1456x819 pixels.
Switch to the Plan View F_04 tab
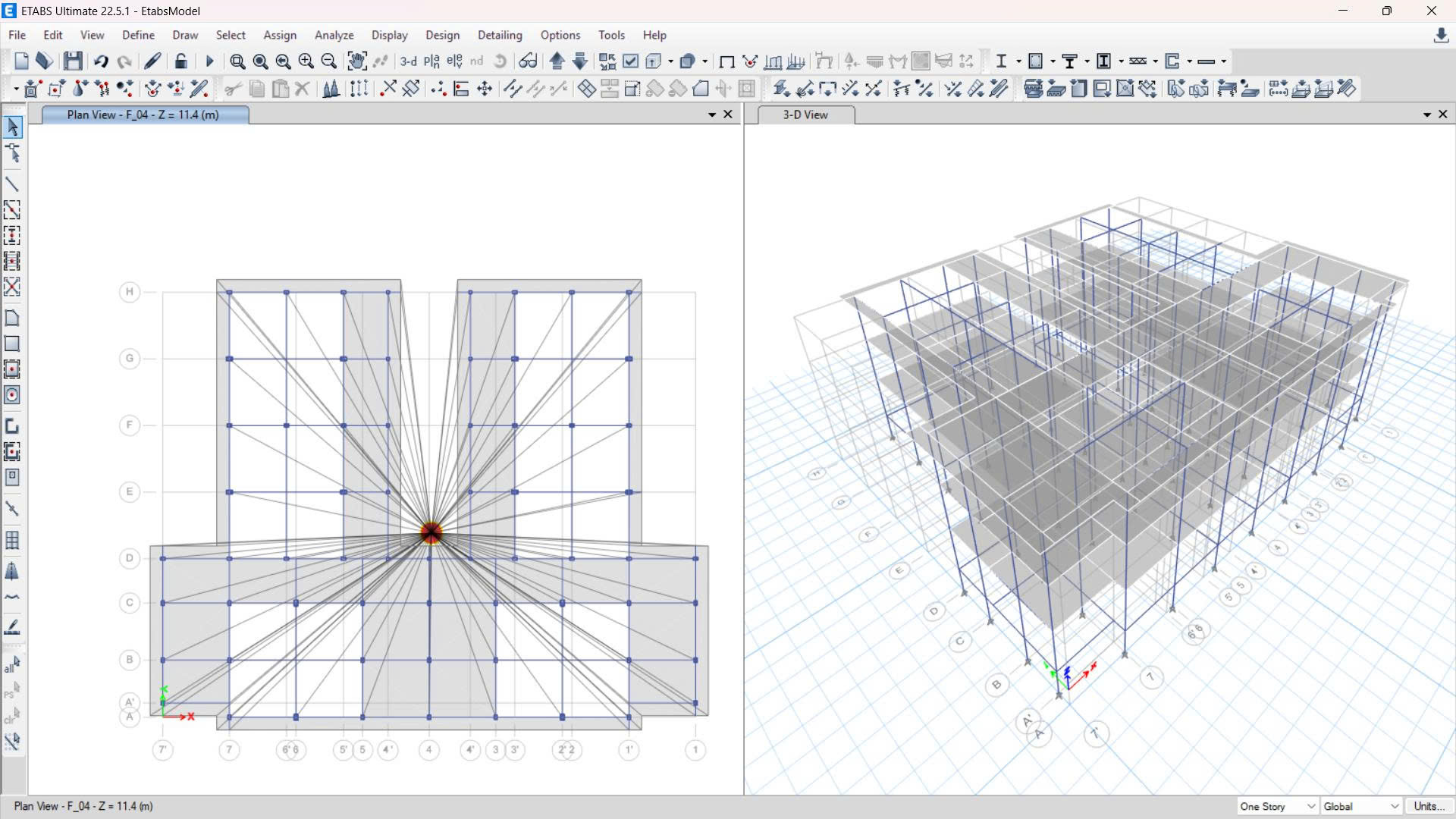145,115
